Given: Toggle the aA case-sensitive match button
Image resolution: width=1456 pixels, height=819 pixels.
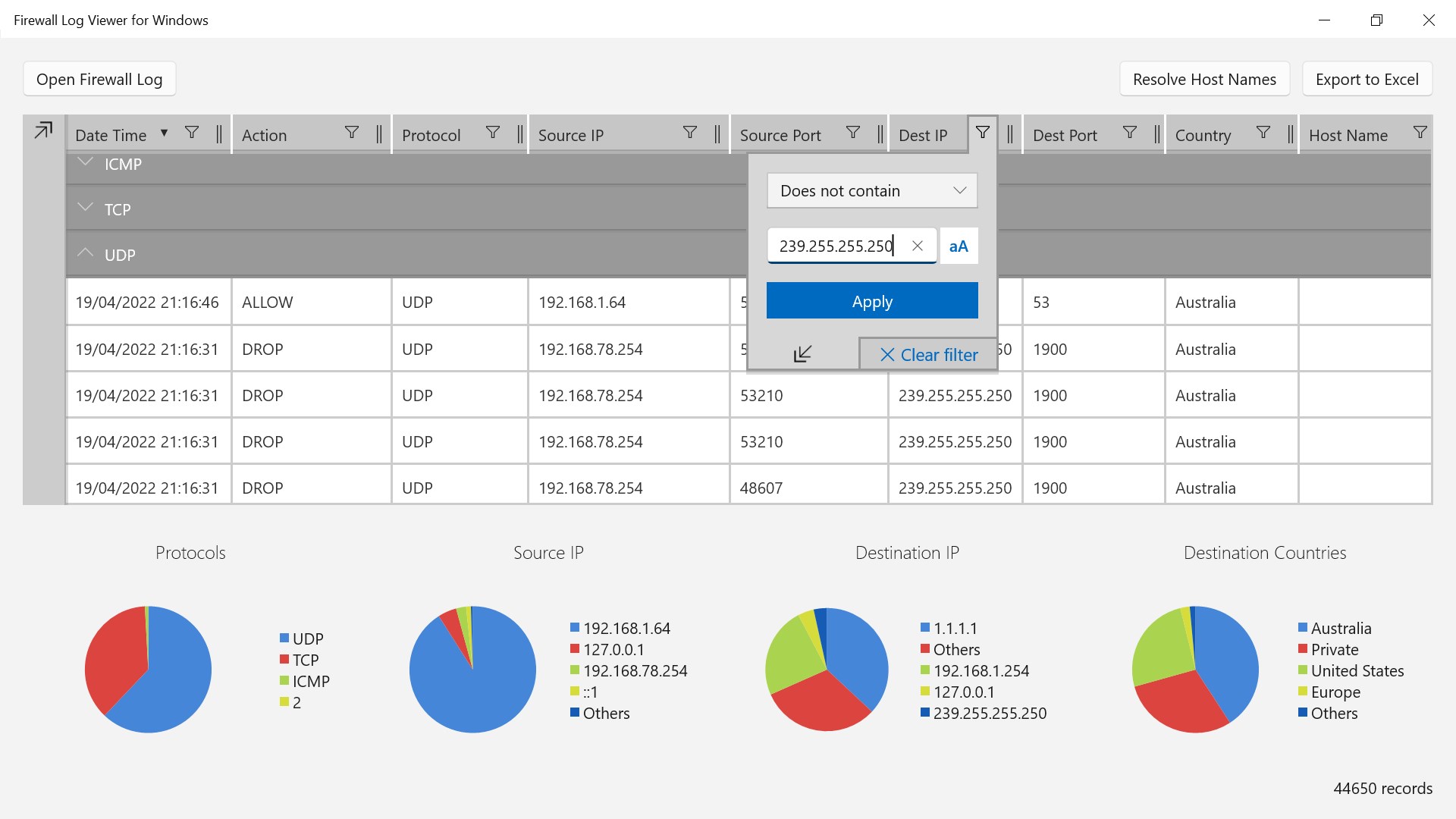Looking at the screenshot, I should (959, 246).
